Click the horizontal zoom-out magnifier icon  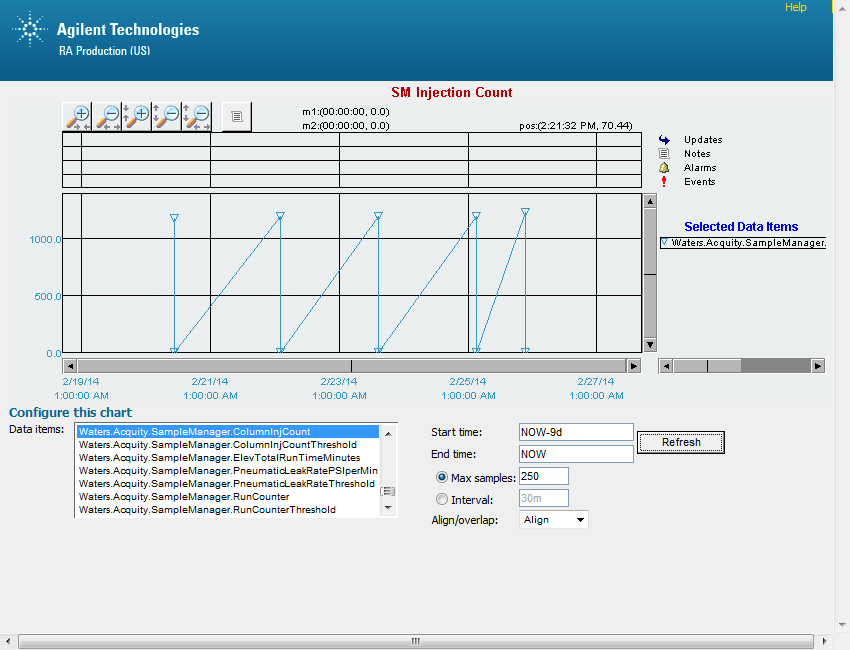108,117
